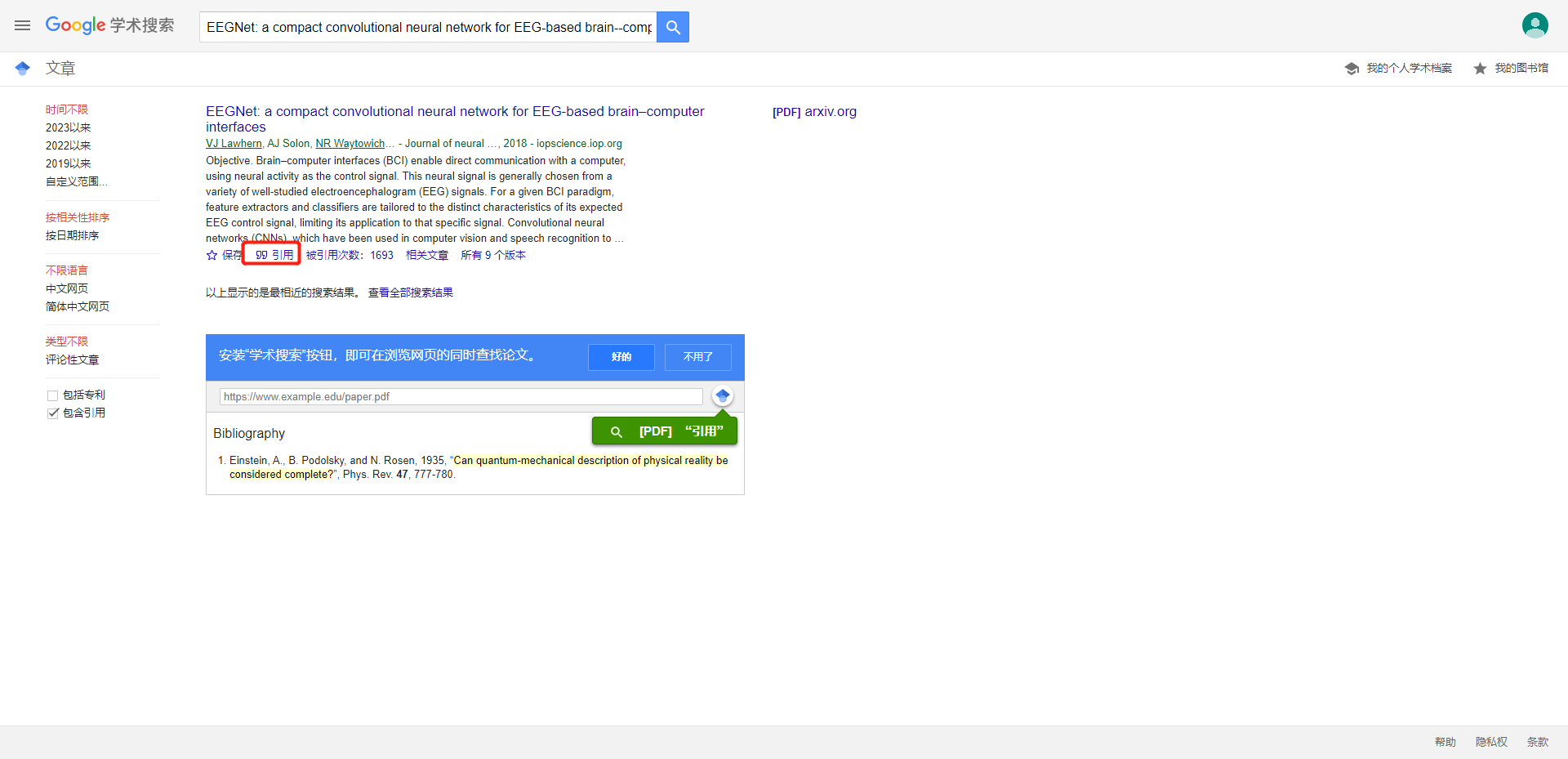
Task: Click the round scholar extension button in the promo
Action: click(x=722, y=396)
